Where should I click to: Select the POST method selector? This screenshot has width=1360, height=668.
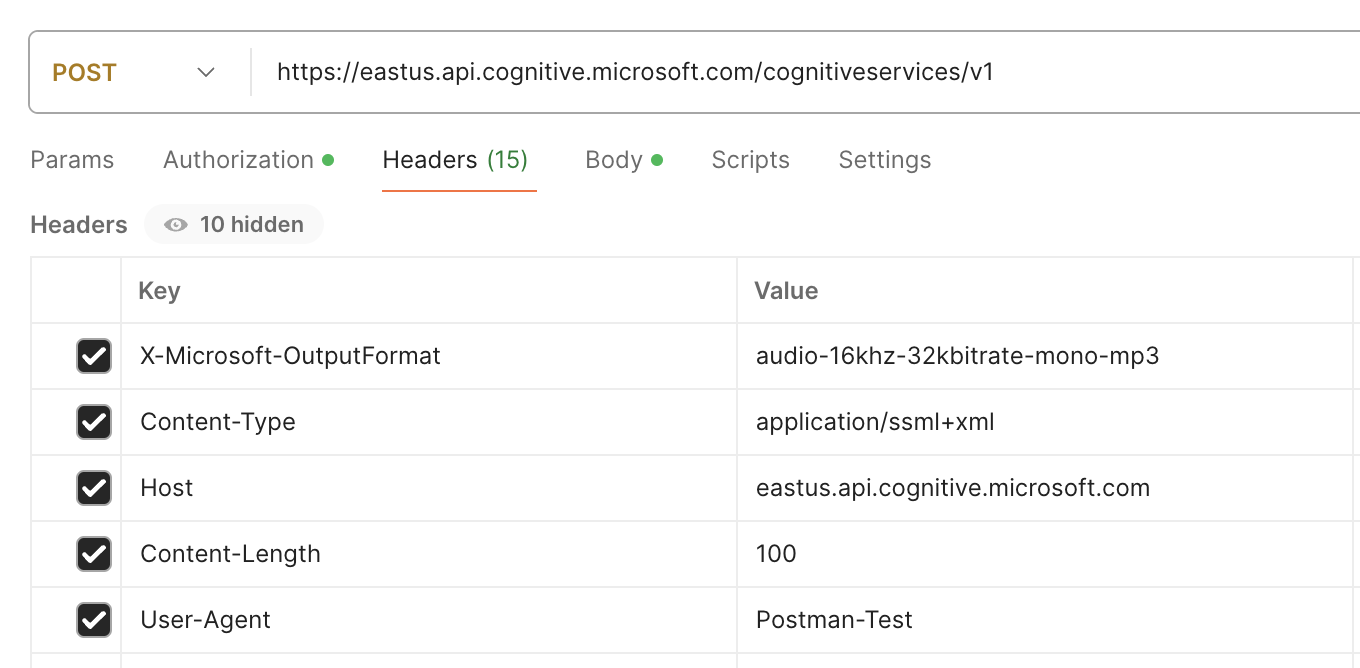click(x=85, y=73)
